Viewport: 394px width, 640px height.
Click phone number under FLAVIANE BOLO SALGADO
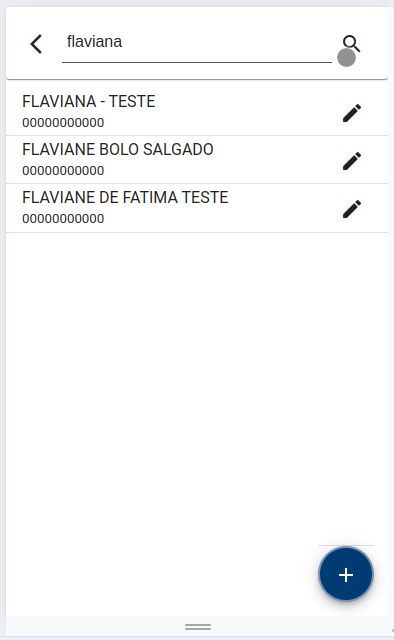[x=63, y=171]
